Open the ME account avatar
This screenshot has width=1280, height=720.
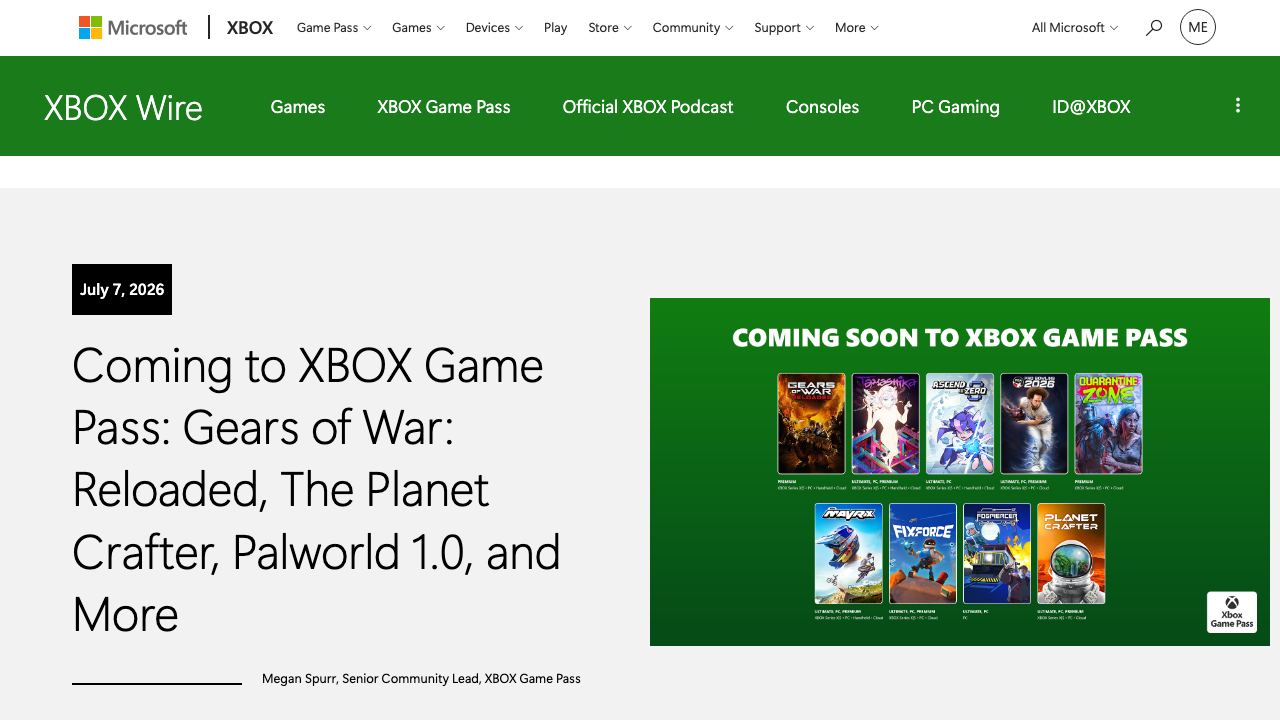click(1198, 27)
